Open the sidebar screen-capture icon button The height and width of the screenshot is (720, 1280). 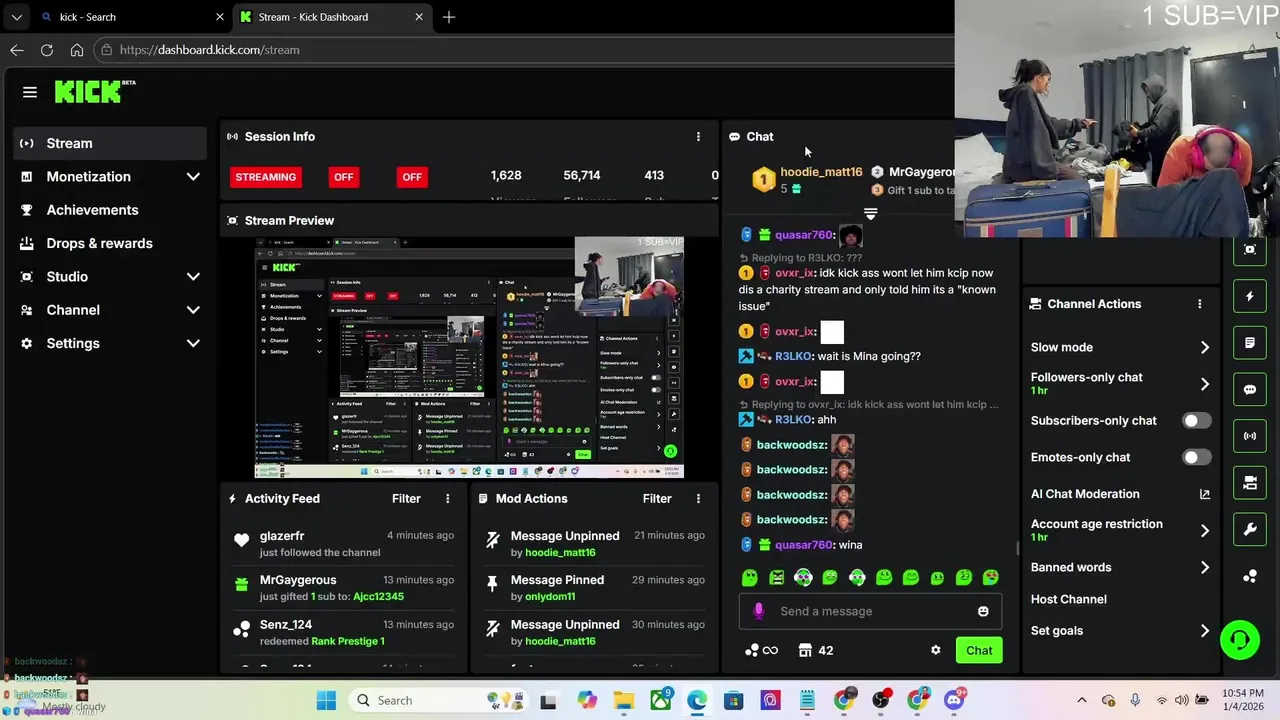coord(1250,250)
